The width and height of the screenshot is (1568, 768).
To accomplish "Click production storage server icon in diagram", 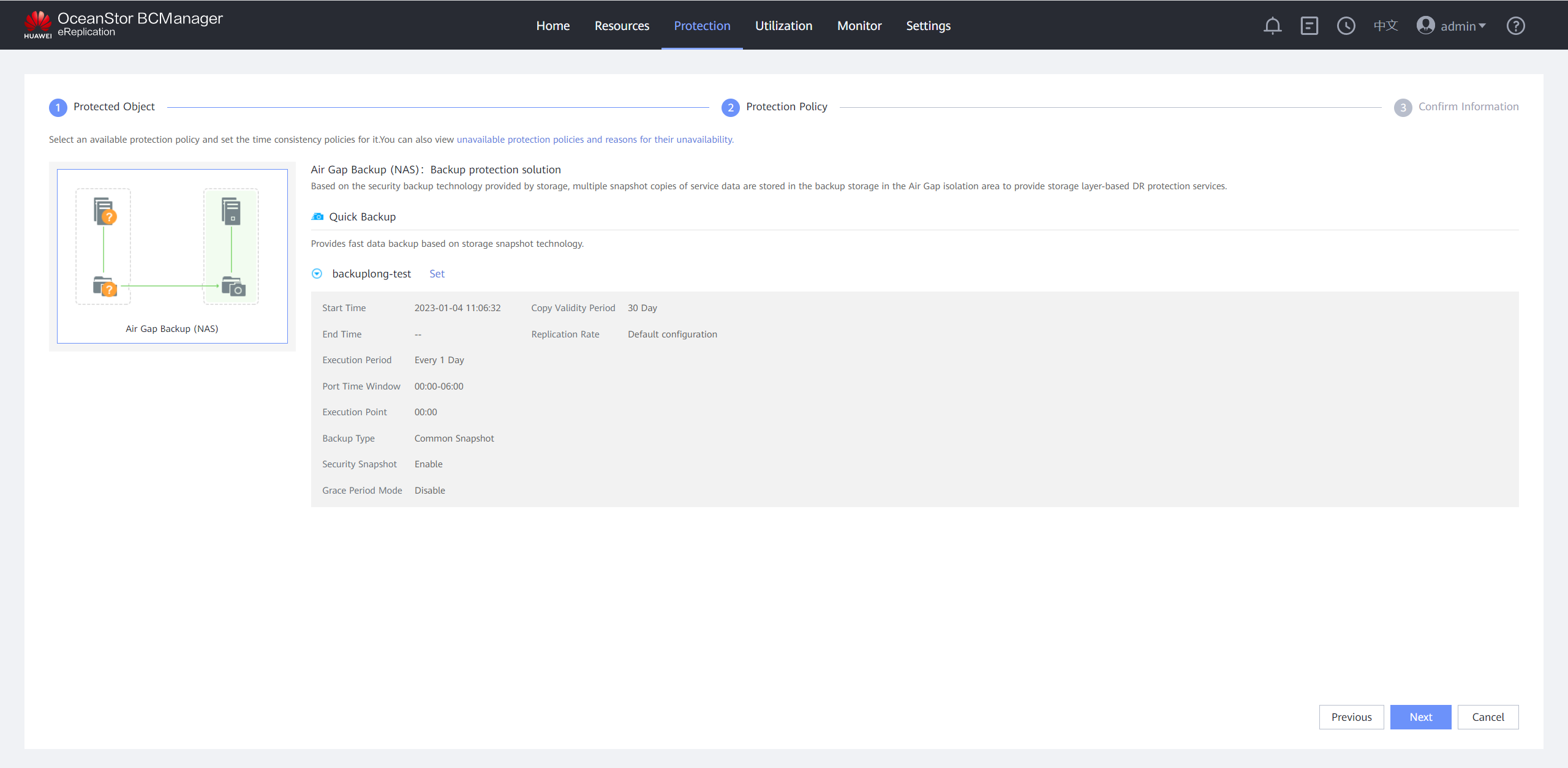I will (x=105, y=211).
